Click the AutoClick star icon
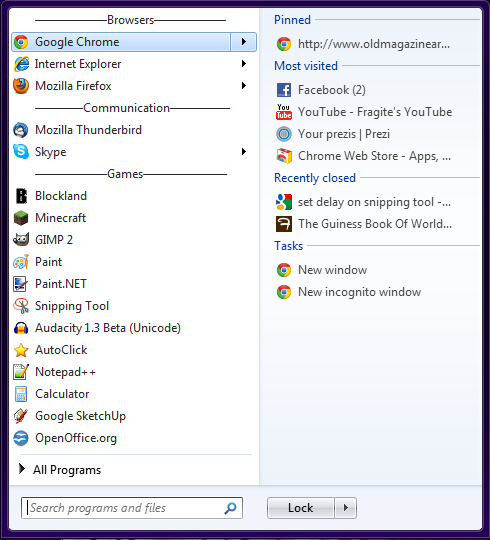Viewport: 490px width, 540px height. click(x=21, y=350)
